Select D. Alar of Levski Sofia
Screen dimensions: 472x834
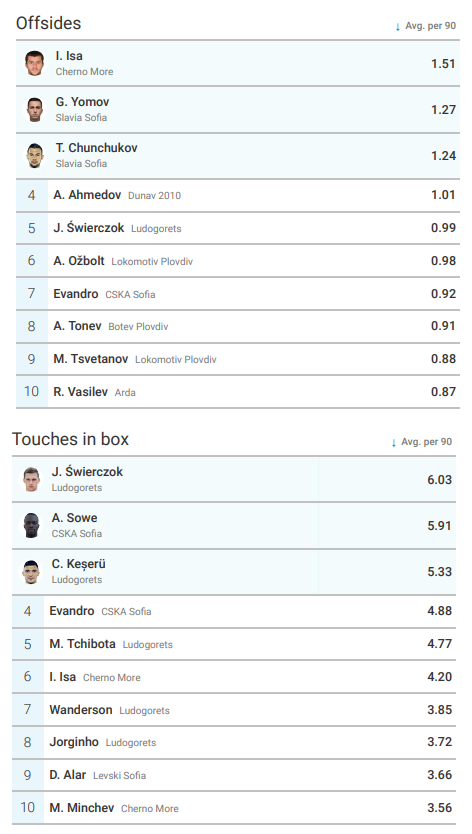(68, 775)
